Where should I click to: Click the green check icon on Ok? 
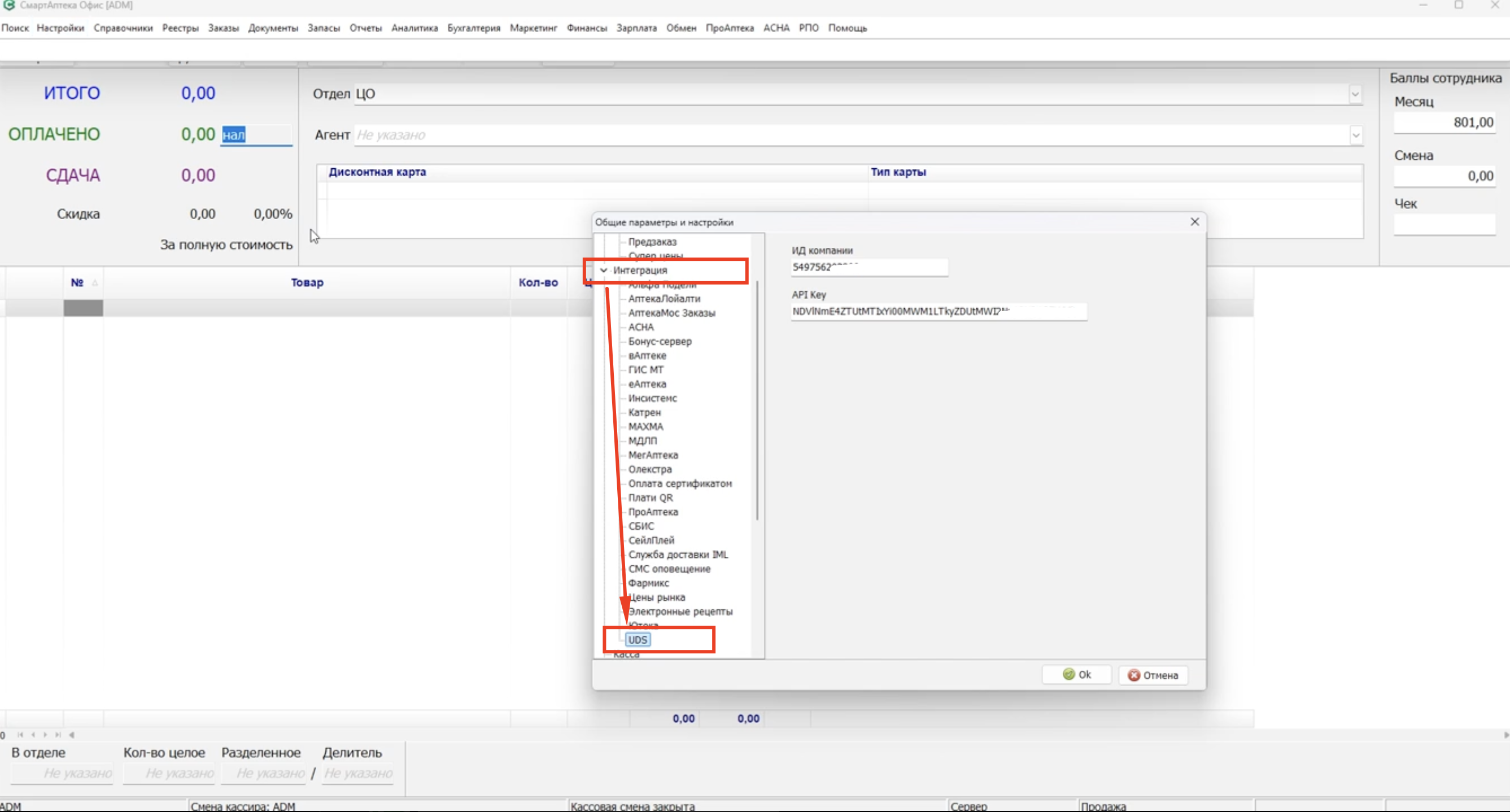point(1068,674)
